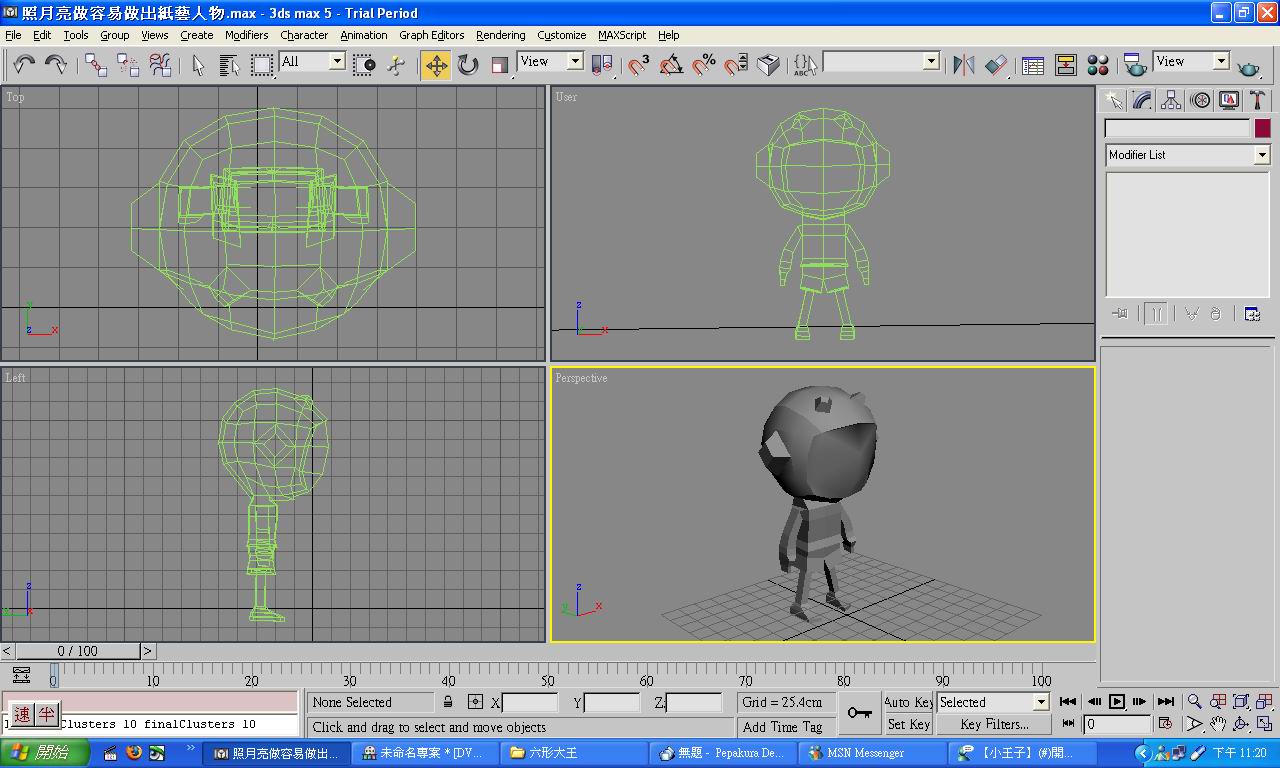This screenshot has width=1280, height=768.
Task: Toggle the Angle Snap icon
Action: tap(671, 65)
